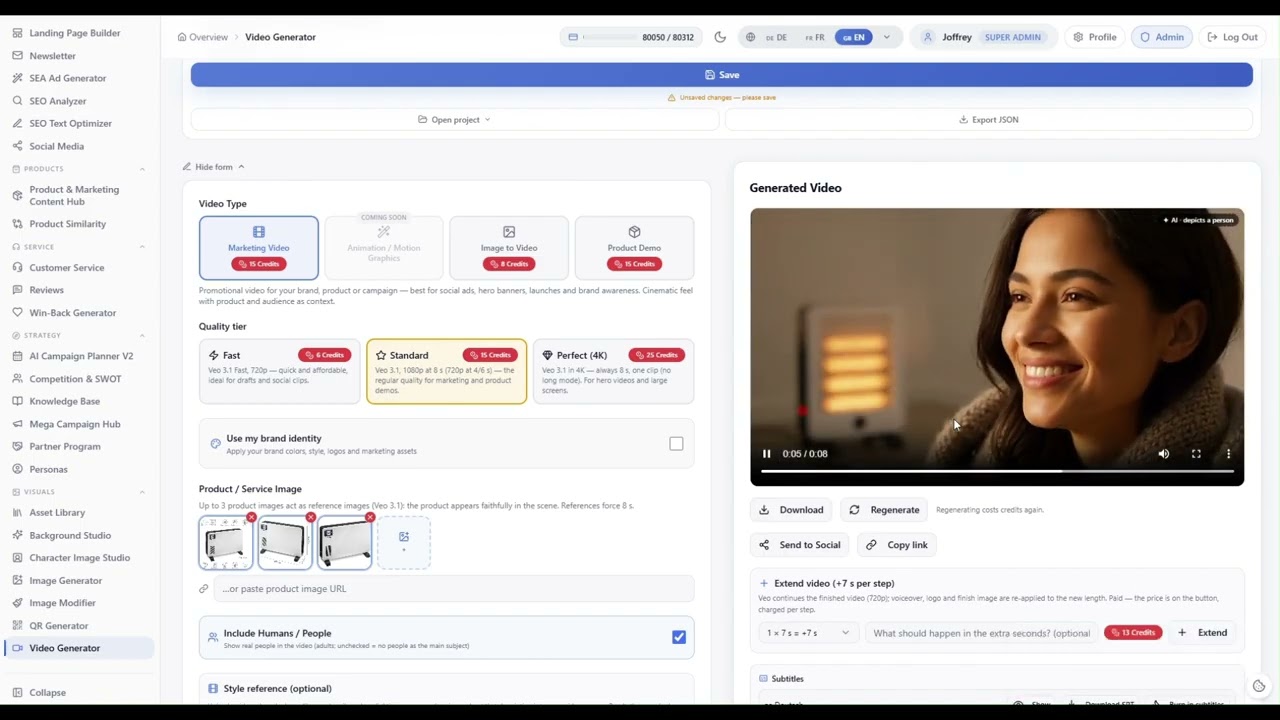Open Image Modifier from the sidebar
Image resolution: width=1280 pixels, height=720 pixels.
coord(62,603)
